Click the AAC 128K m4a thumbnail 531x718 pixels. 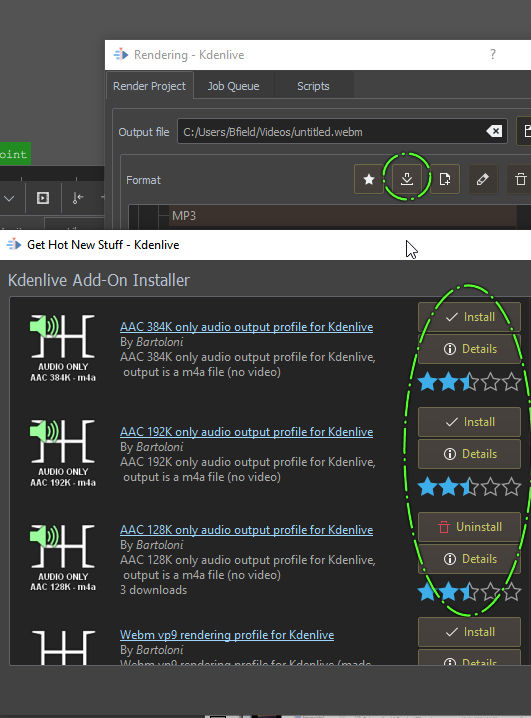63,559
